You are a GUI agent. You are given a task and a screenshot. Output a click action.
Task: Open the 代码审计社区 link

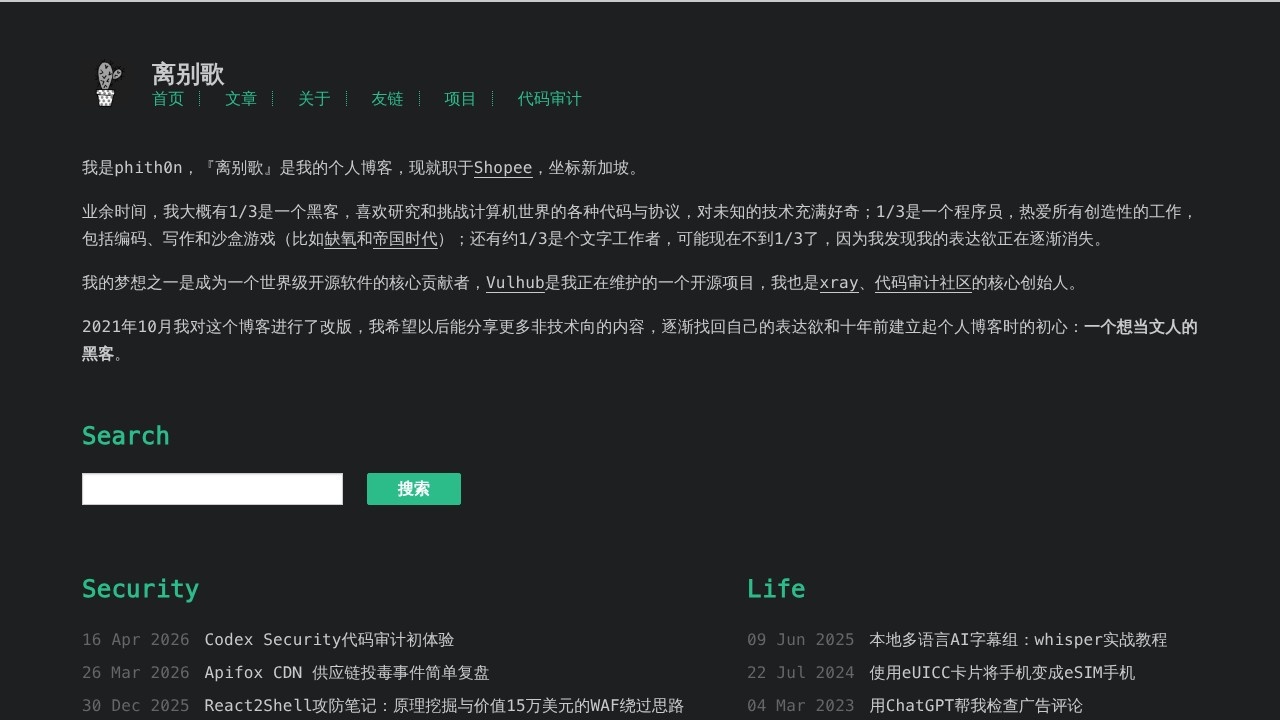pos(923,283)
